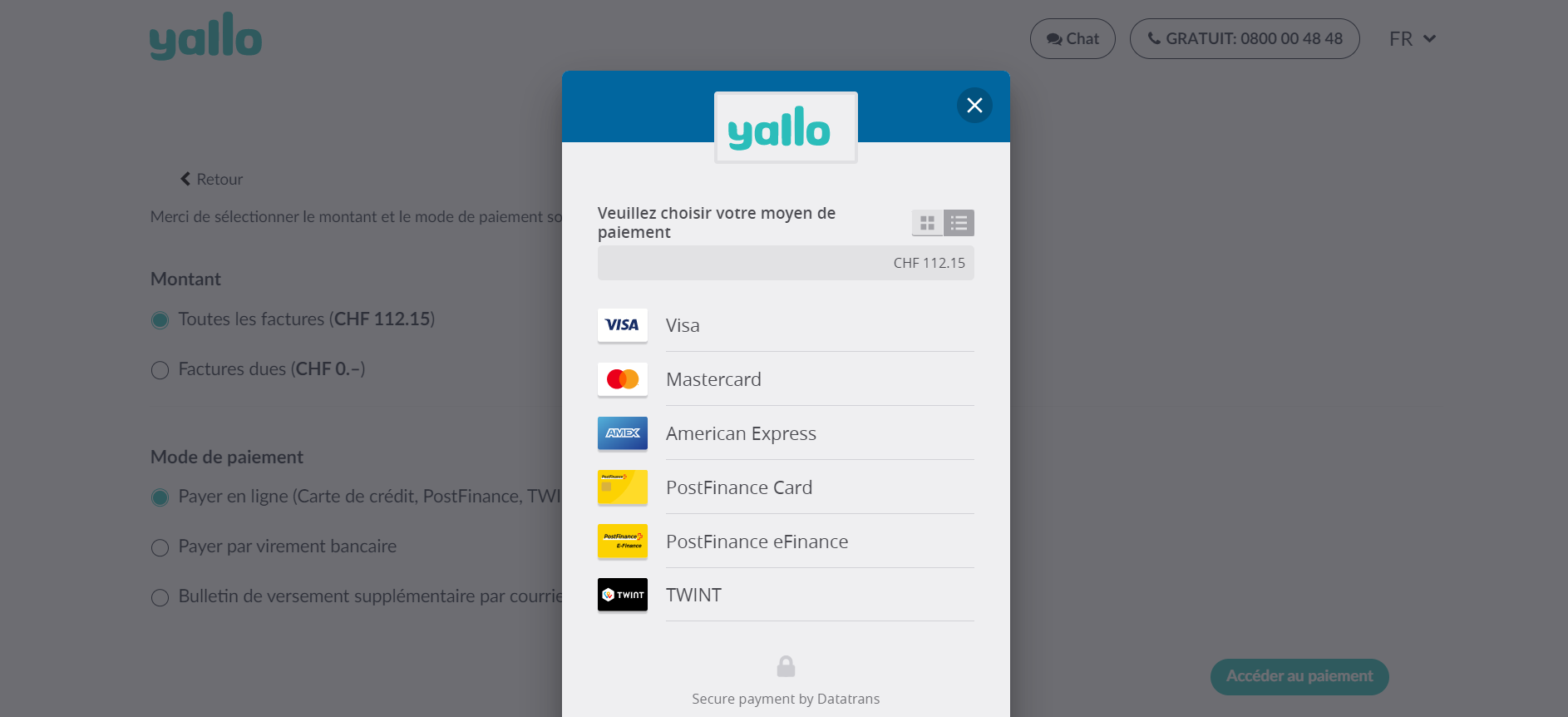Viewport: 1568px width, 717px height.
Task: Select Factures dues radio option
Action: coord(160,370)
